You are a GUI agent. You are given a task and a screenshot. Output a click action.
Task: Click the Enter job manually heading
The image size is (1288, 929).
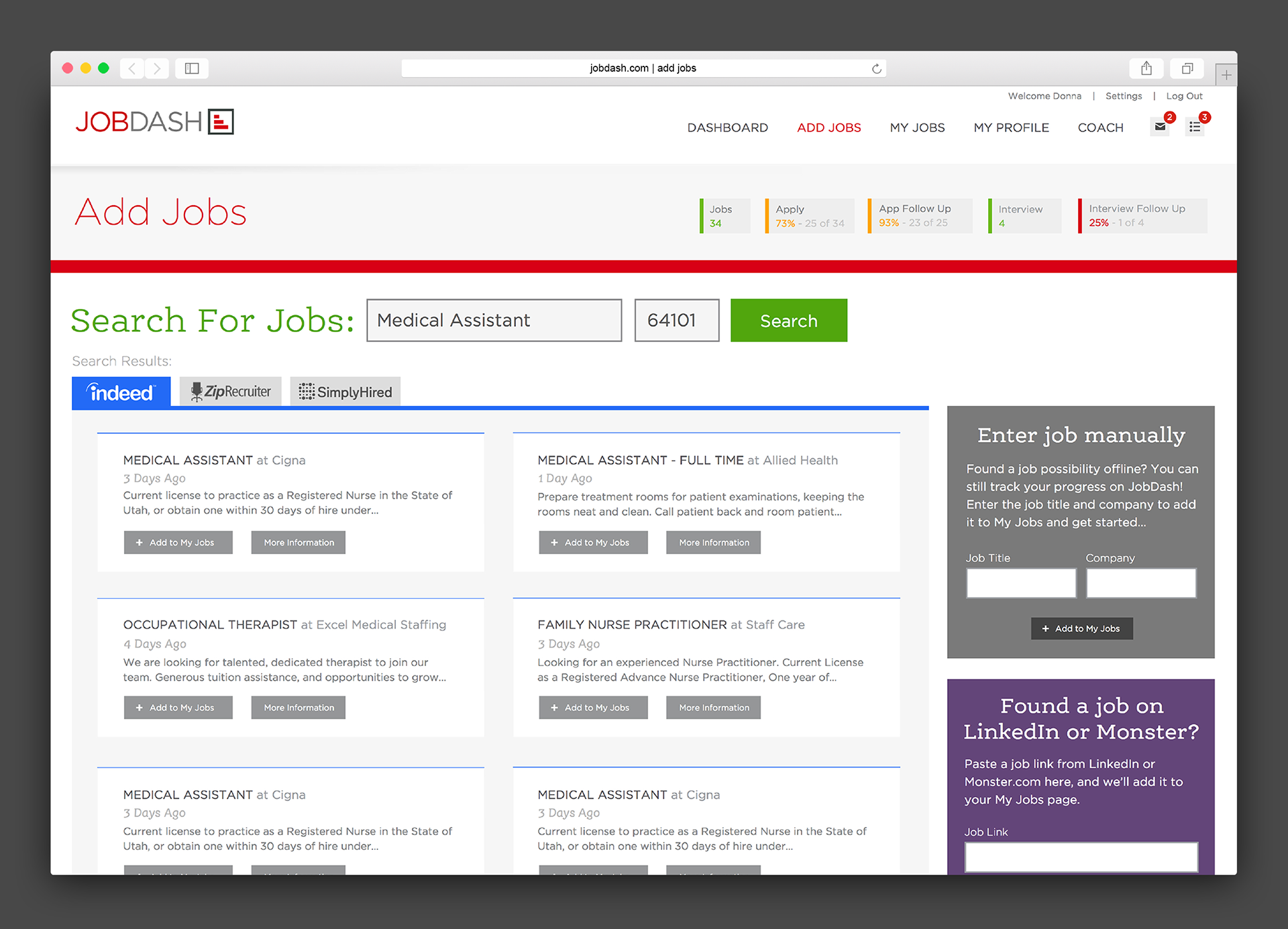[x=1081, y=435]
